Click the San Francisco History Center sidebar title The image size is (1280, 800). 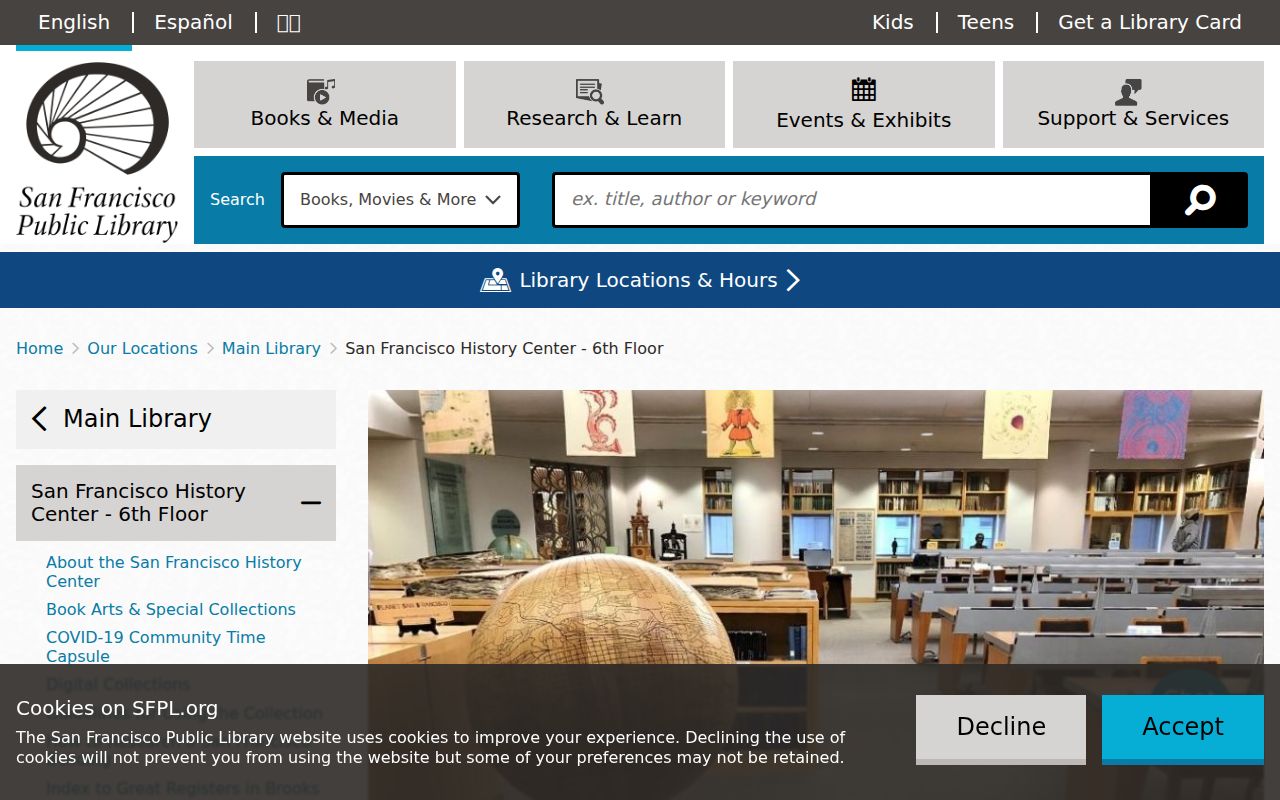pos(138,503)
